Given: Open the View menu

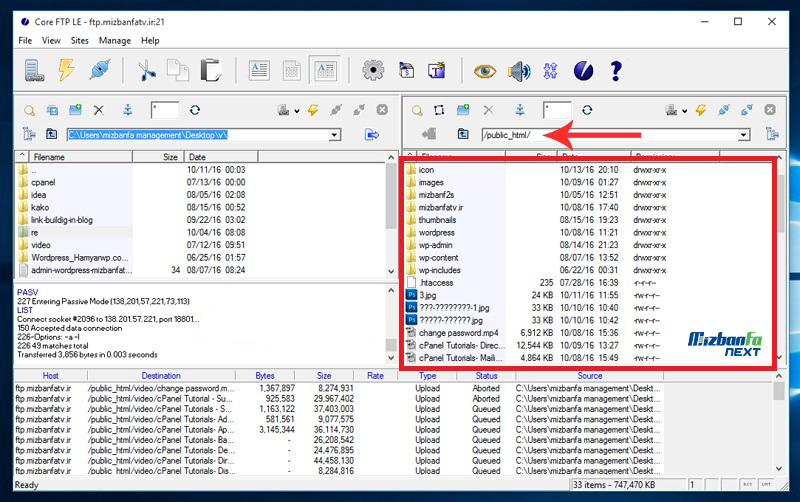Looking at the screenshot, I should tap(51, 41).
